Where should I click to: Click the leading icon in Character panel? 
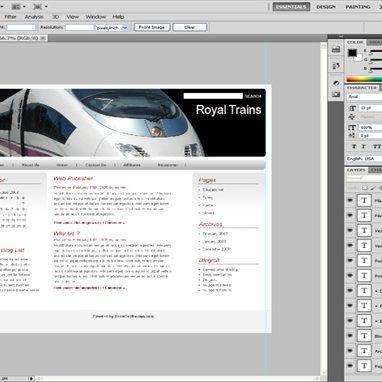coord(352,117)
